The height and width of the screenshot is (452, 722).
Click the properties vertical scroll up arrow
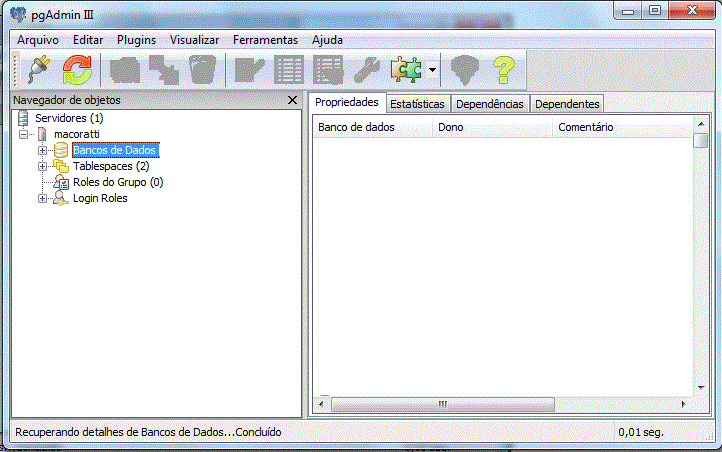pos(700,124)
